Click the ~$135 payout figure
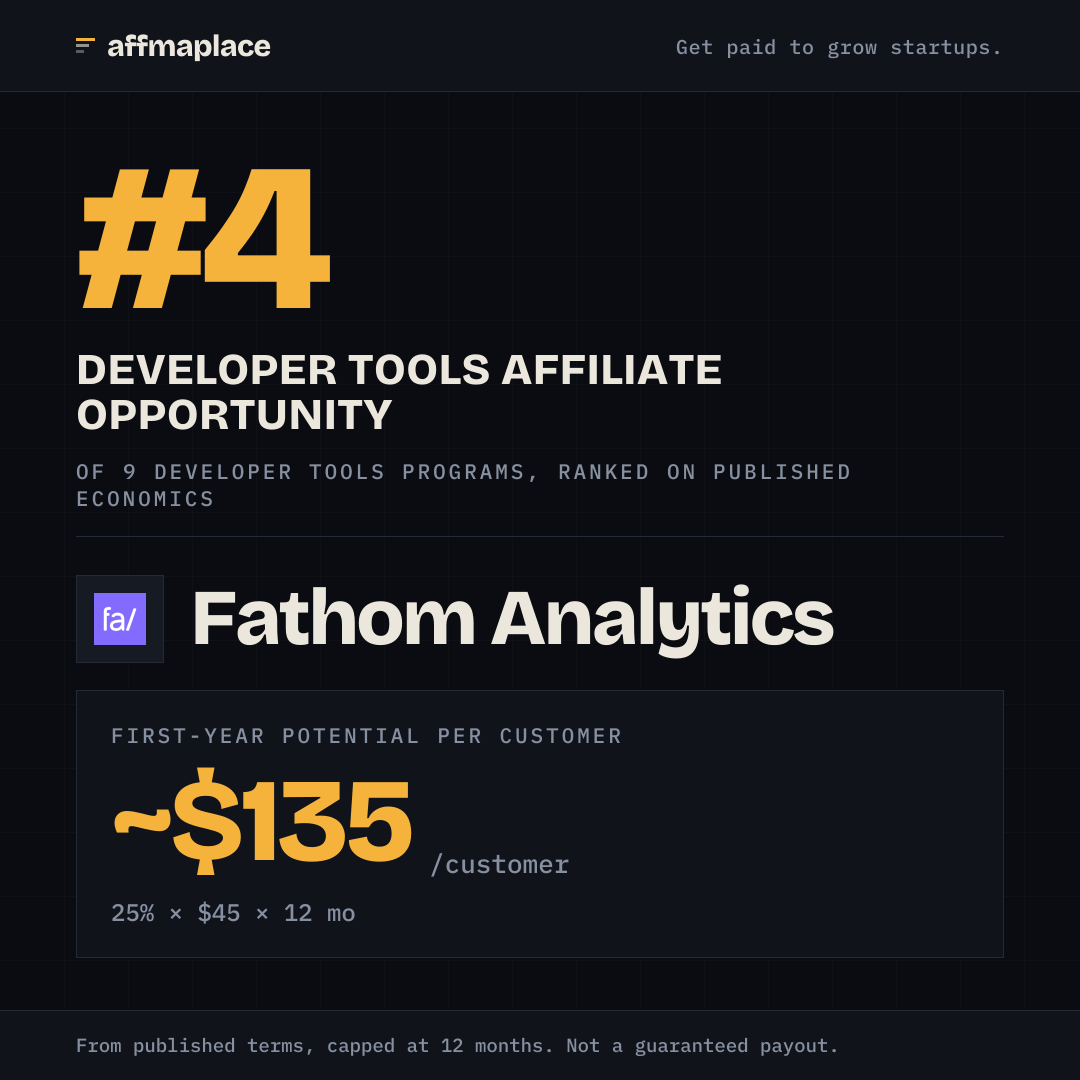The height and width of the screenshot is (1080, 1080). click(262, 822)
